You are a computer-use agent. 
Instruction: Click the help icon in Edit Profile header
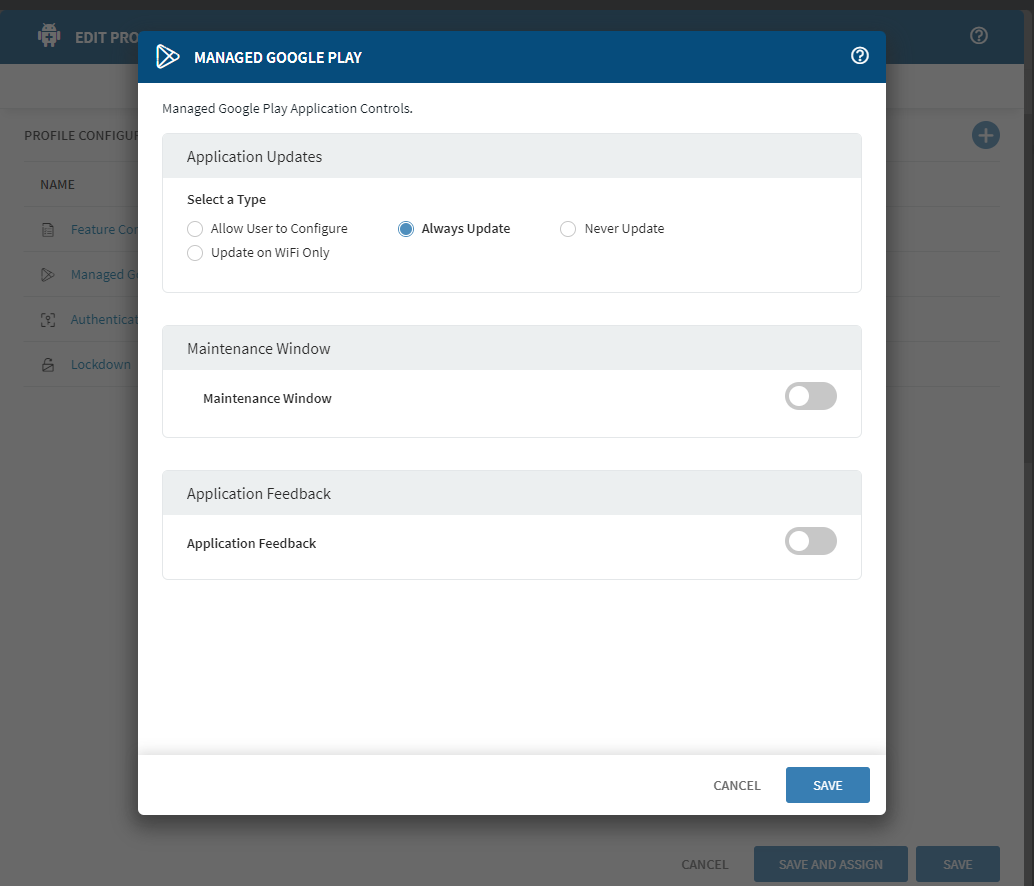coord(979,36)
